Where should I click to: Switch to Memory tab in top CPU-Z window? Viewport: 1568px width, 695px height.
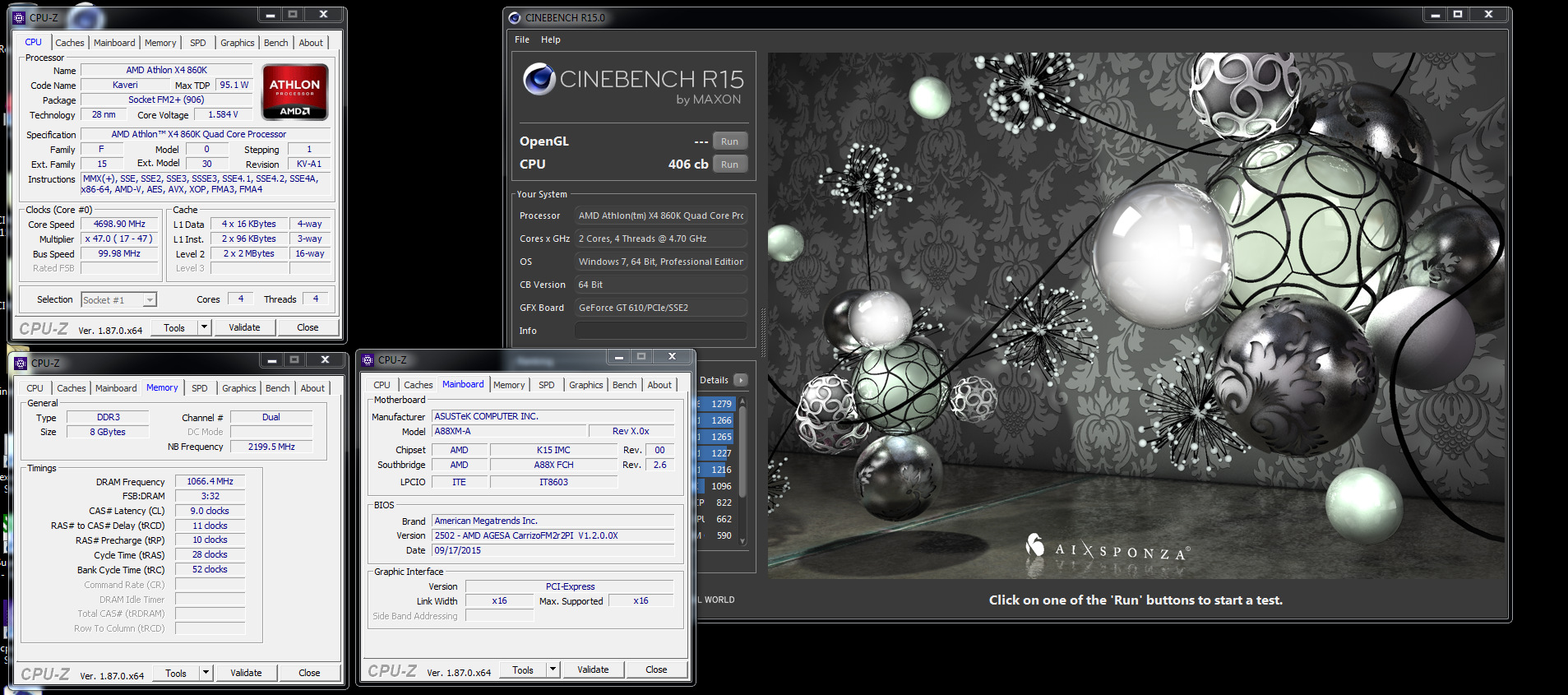coord(160,43)
